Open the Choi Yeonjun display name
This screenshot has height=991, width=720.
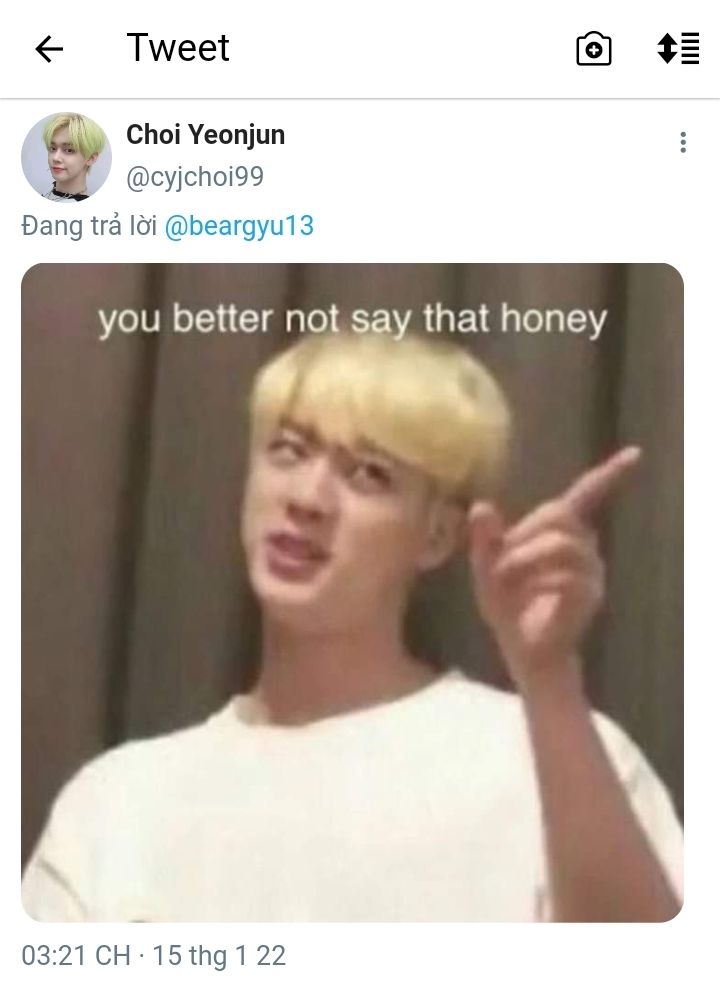pos(205,135)
